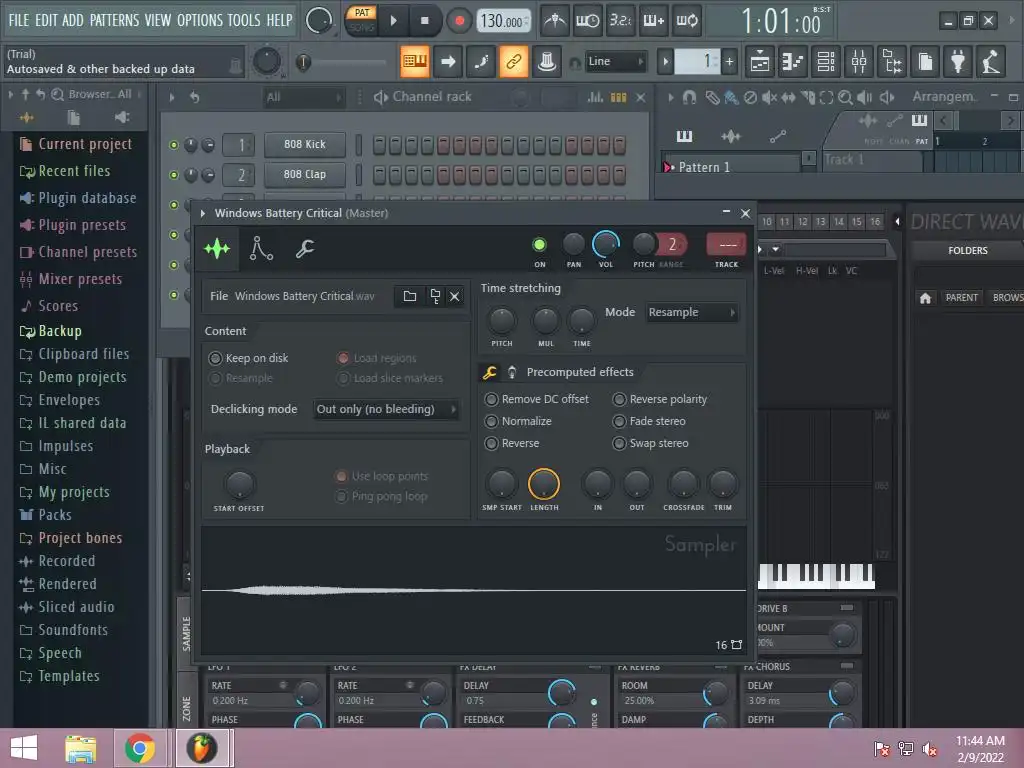Click the START OFFSET knob

tap(239, 485)
